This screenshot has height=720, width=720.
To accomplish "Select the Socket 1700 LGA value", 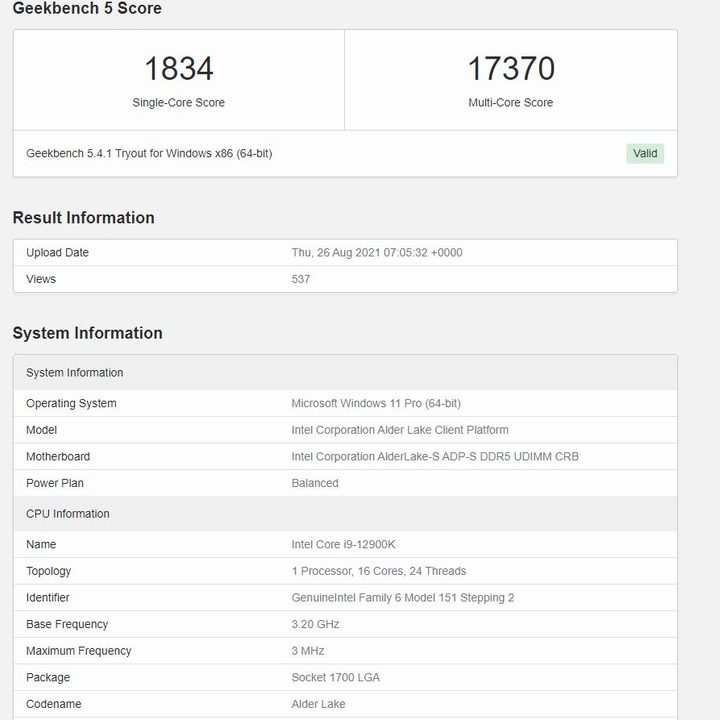I will 336,677.
